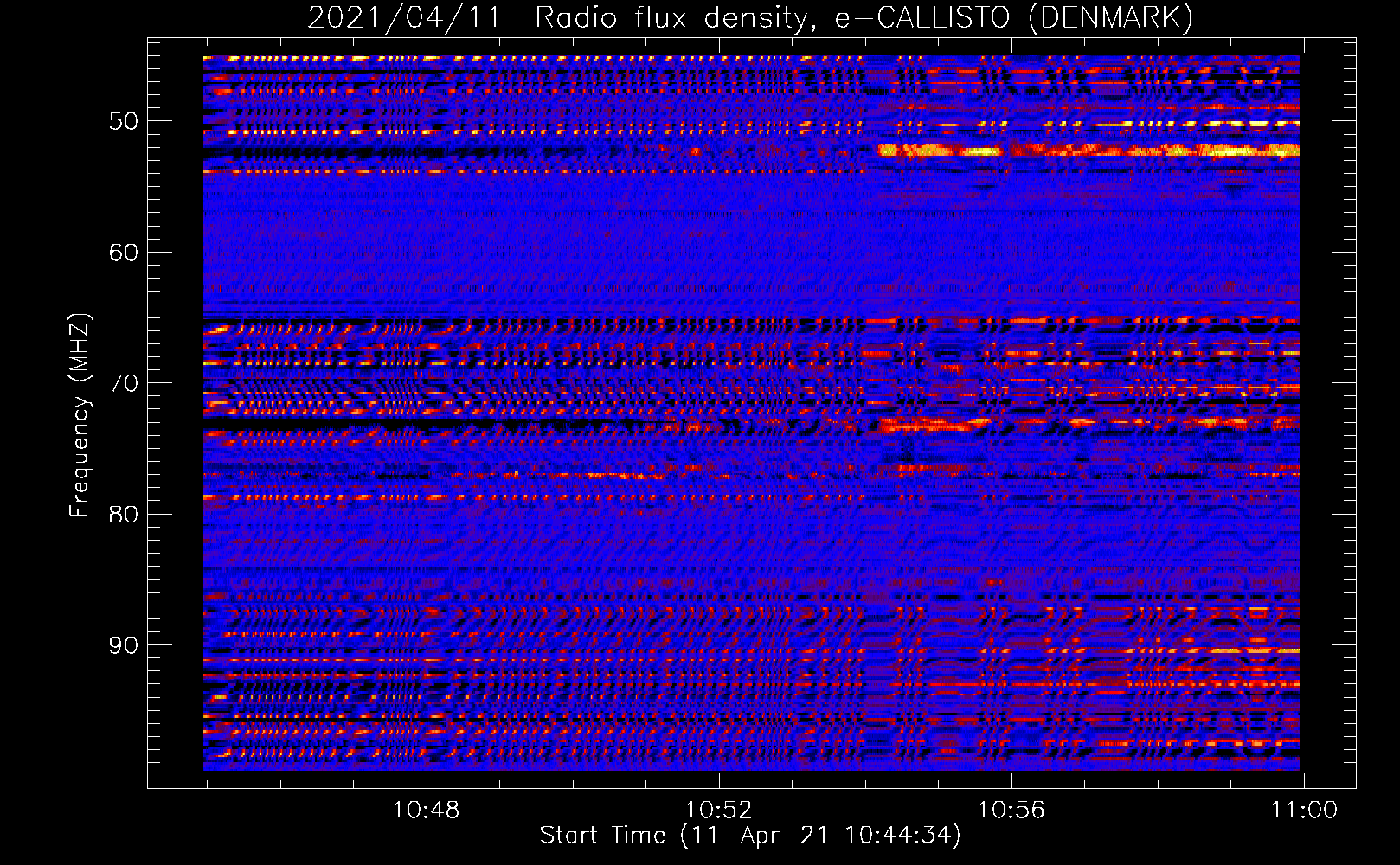Click the 50 MHz frequency tick label
Viewport: 1400px width, 865px height.
[x=124, y=121]
